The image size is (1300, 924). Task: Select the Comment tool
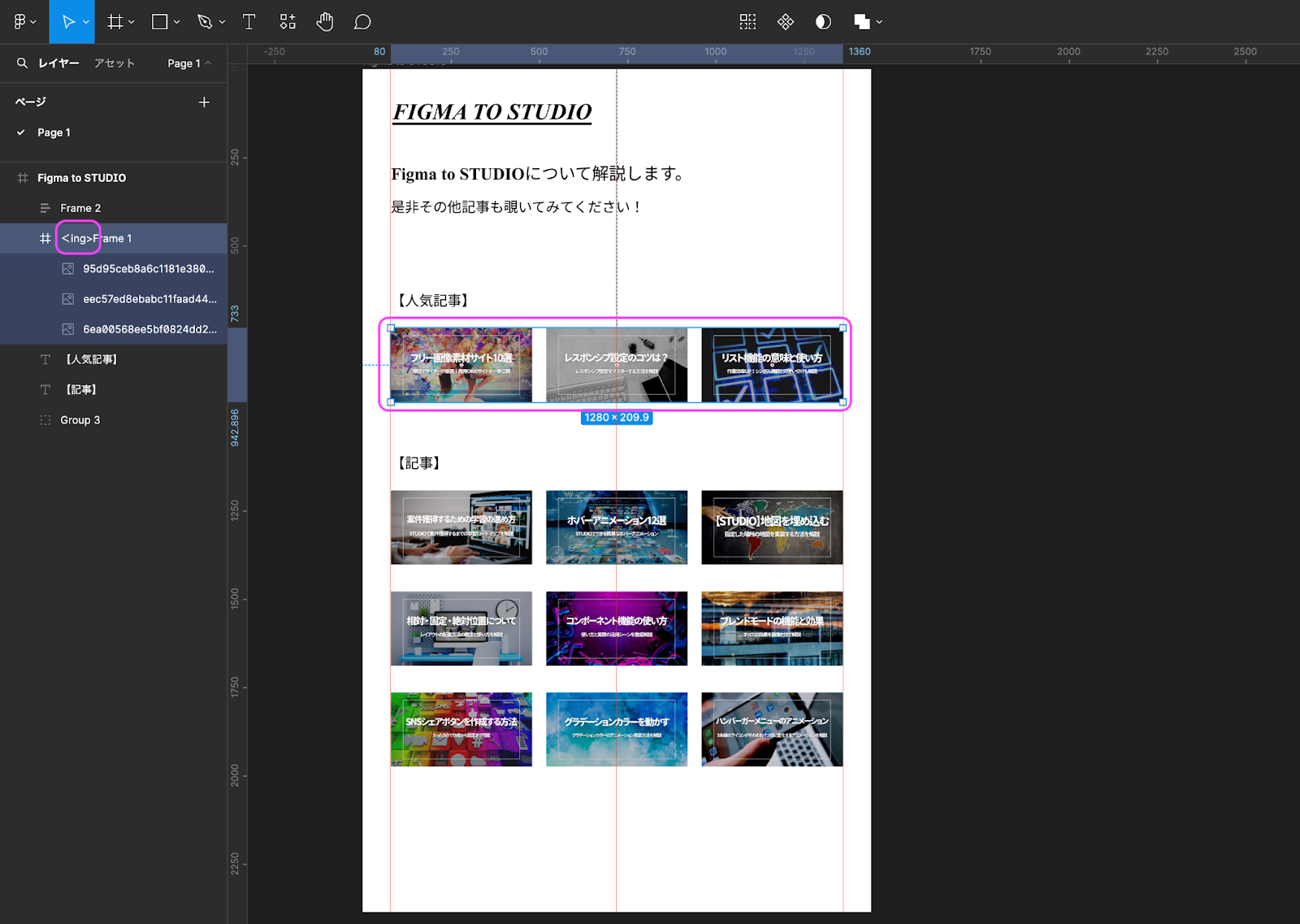[362, 22]
